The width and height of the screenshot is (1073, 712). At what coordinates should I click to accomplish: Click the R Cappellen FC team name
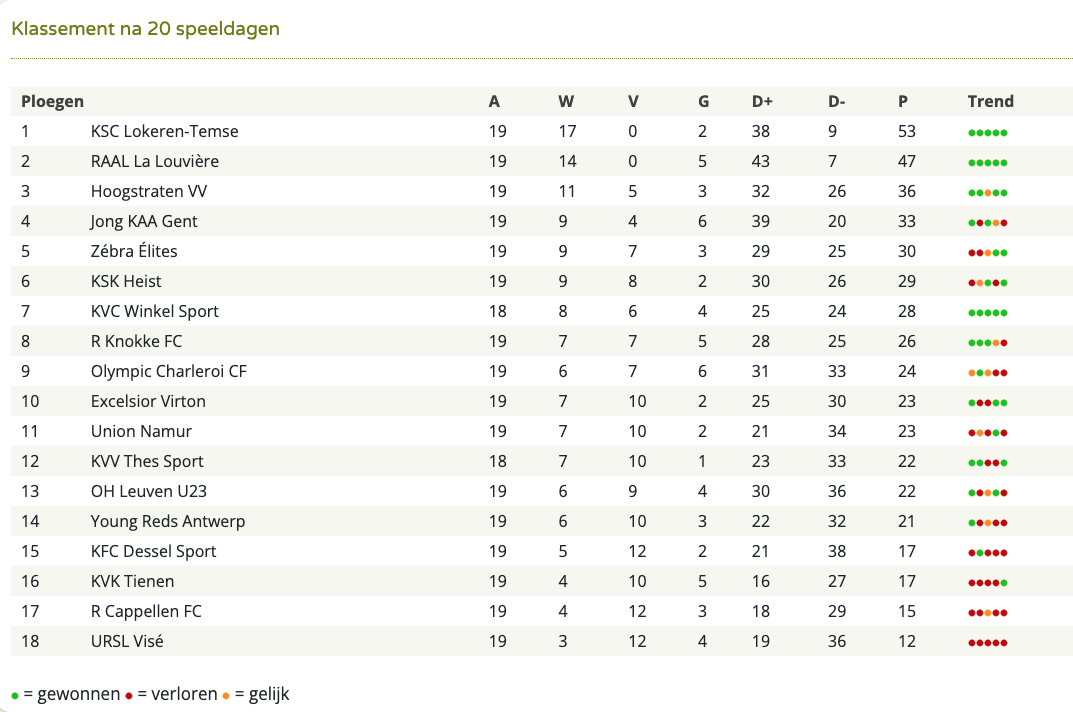[146, 611]
